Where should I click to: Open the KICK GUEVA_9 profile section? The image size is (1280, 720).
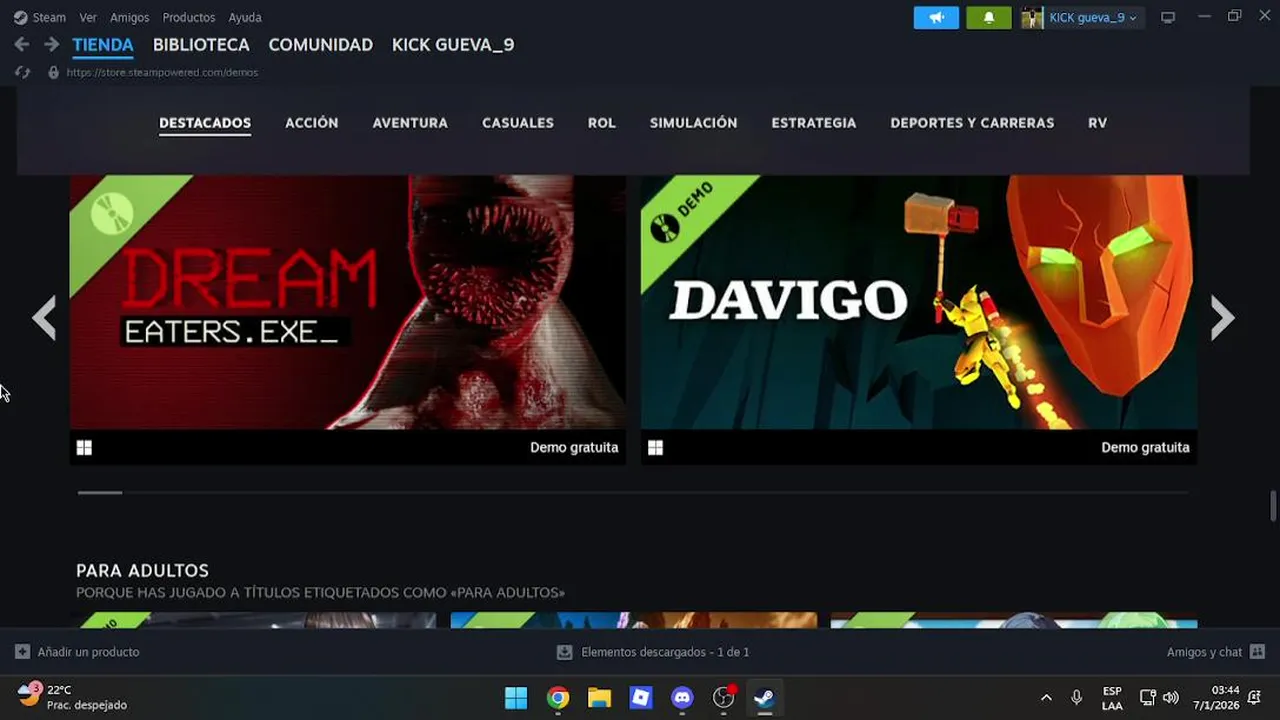point(453,45)
